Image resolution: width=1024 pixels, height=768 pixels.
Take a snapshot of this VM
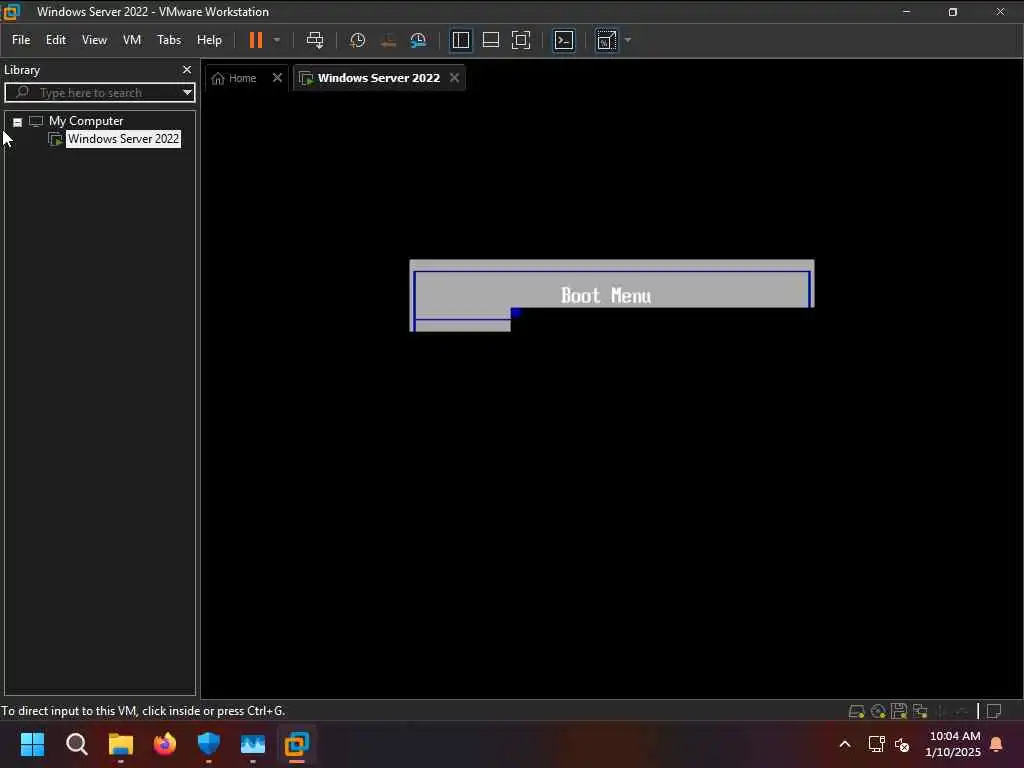(x=357, y=40)
